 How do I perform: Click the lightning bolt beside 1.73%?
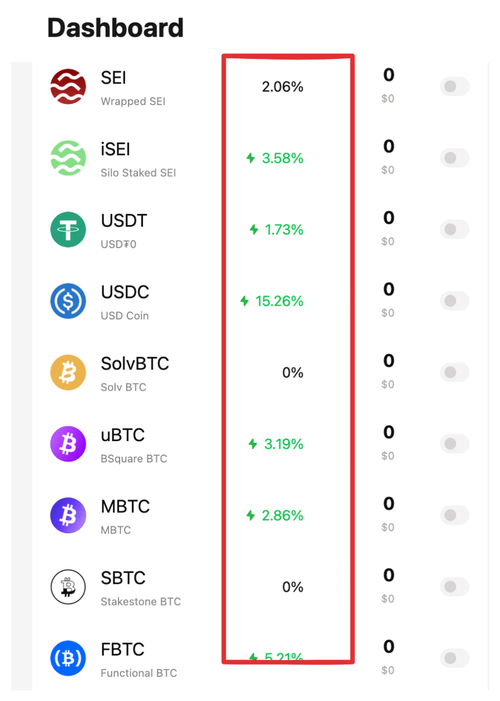click(x=254, y=229)
